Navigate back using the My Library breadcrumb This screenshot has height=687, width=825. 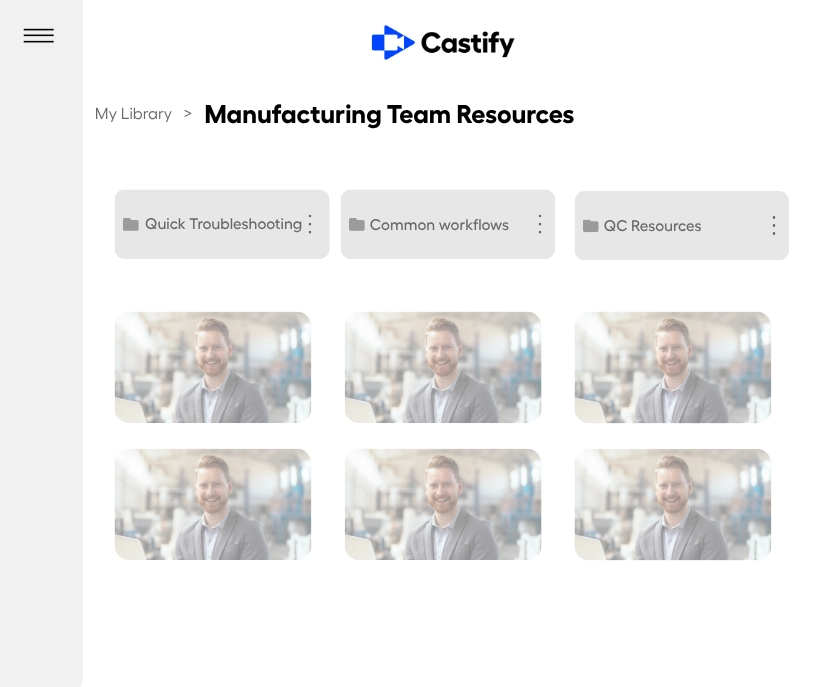[x=133, y=114]
